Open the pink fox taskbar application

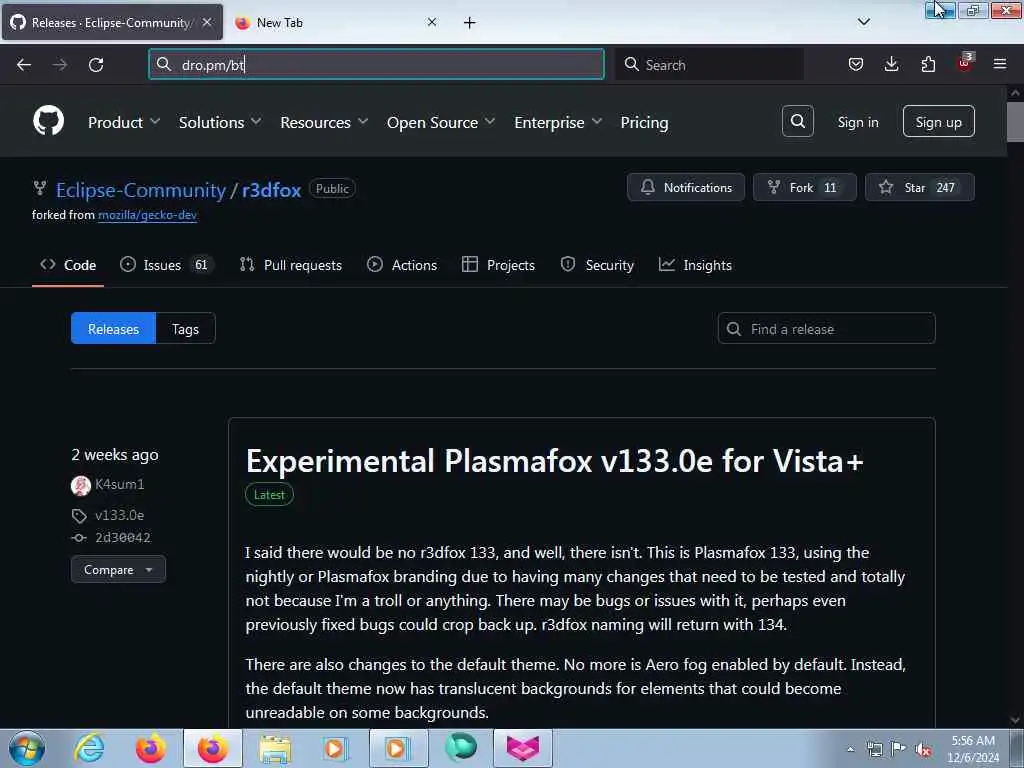click(523, 748)
